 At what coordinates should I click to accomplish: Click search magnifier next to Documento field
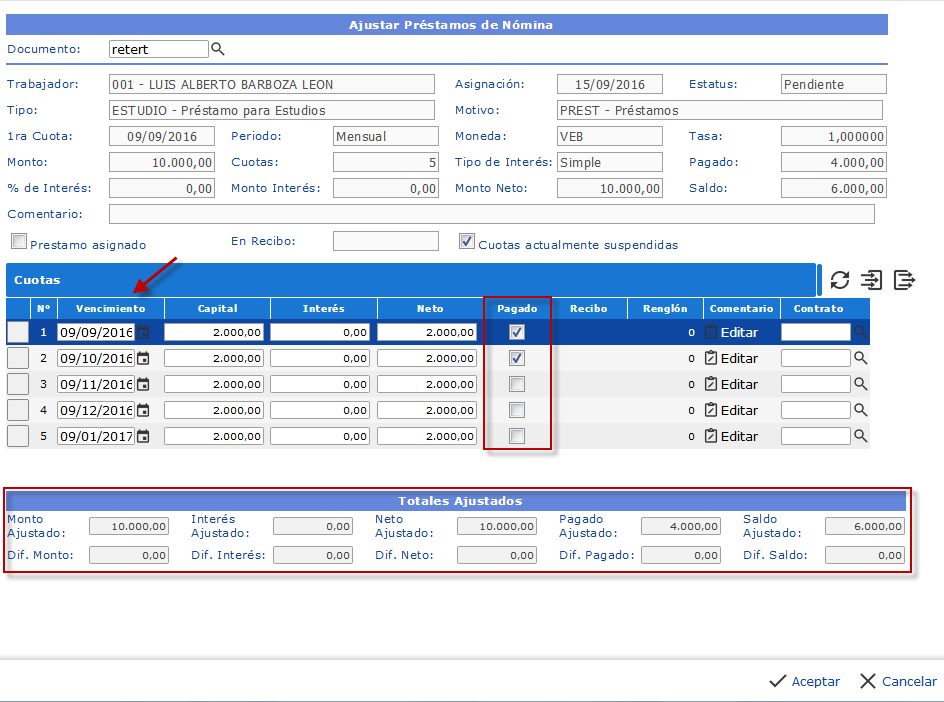click(218, 49)
